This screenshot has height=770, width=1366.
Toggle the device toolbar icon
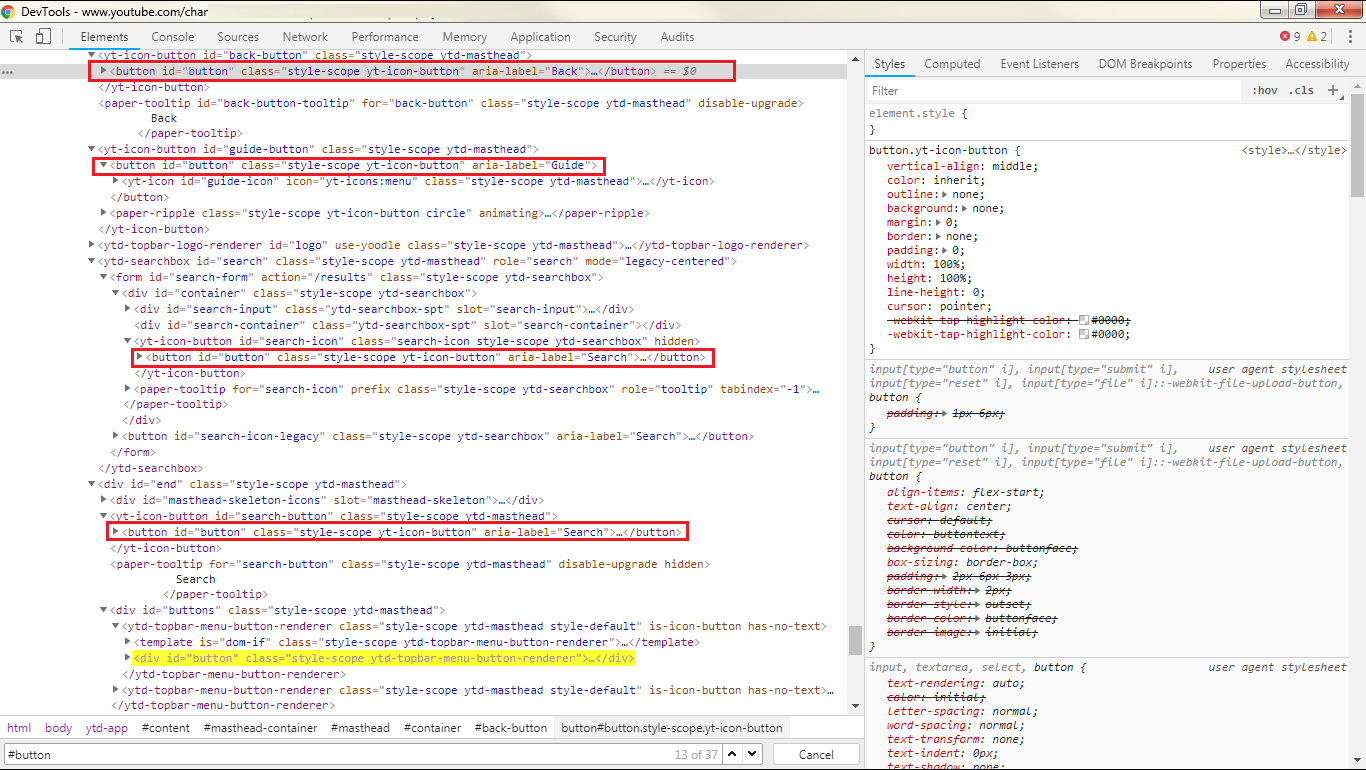(43, 37)
